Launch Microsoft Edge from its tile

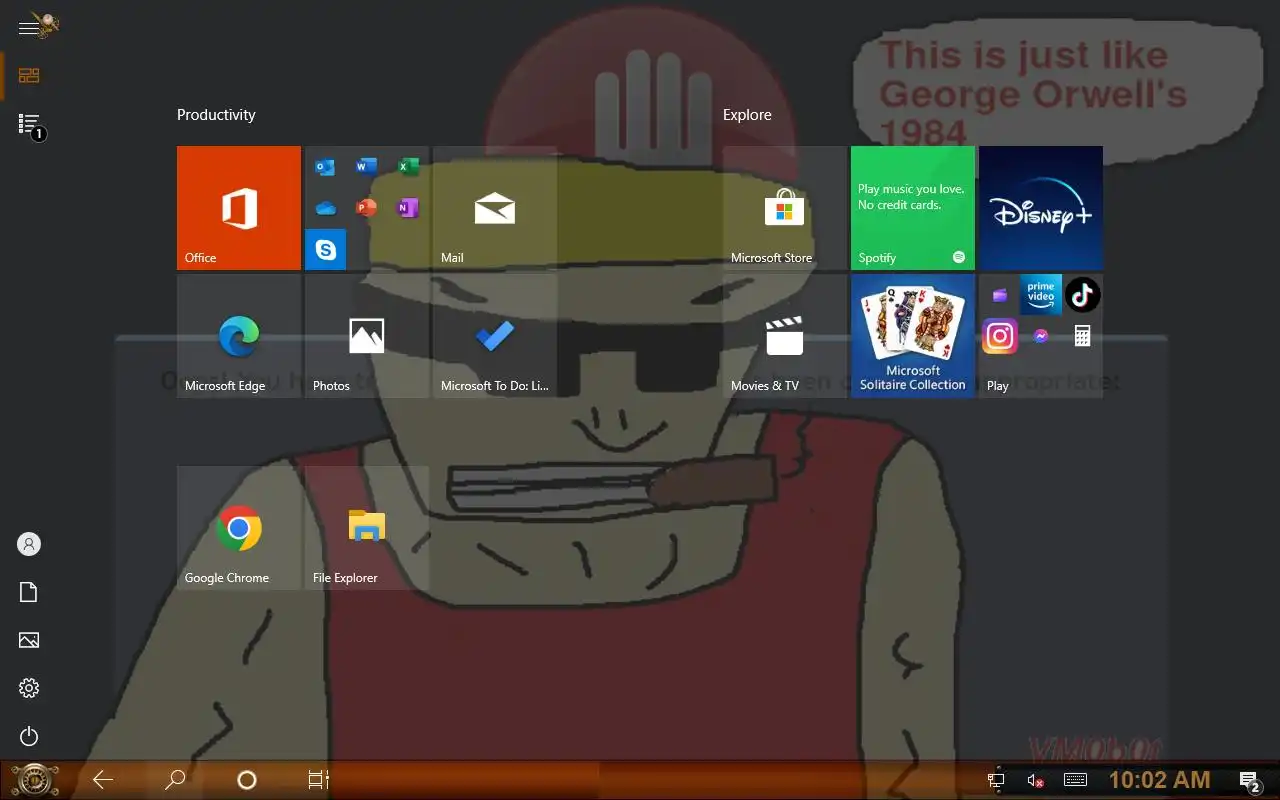[x=239, y=336]
